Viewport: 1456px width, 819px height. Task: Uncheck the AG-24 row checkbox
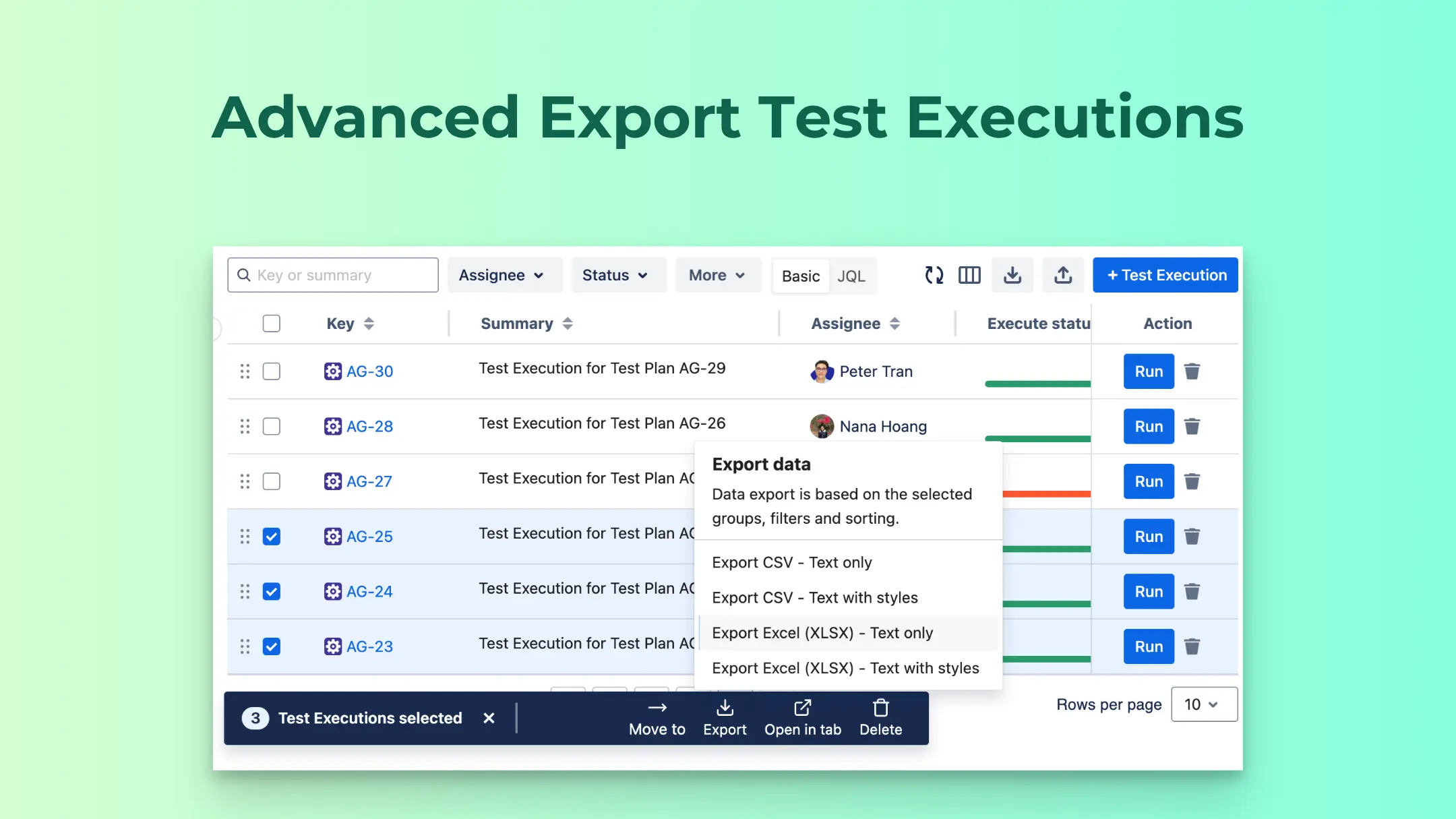click(x=272, y=591)
